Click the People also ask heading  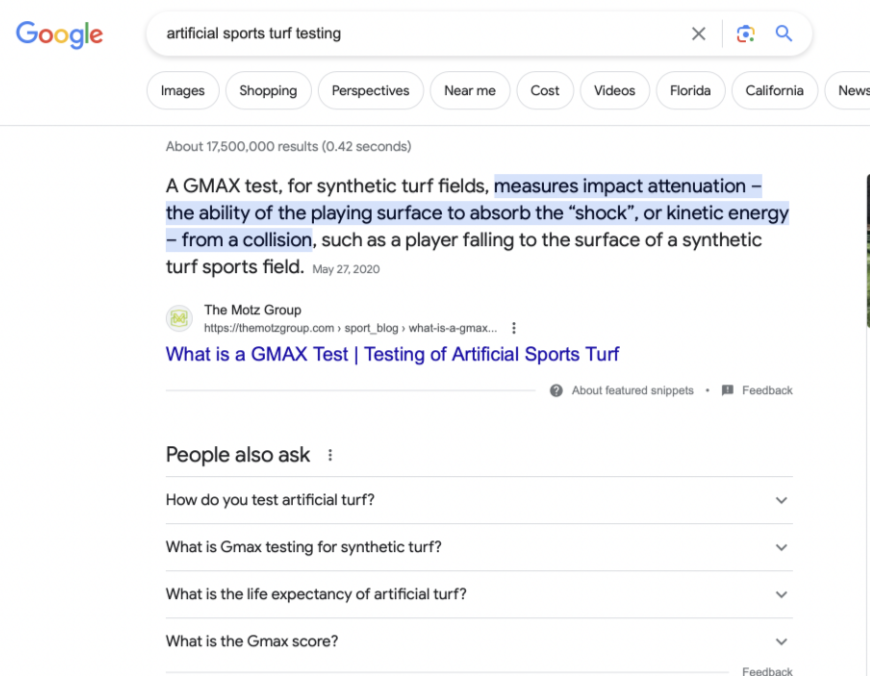237,455
